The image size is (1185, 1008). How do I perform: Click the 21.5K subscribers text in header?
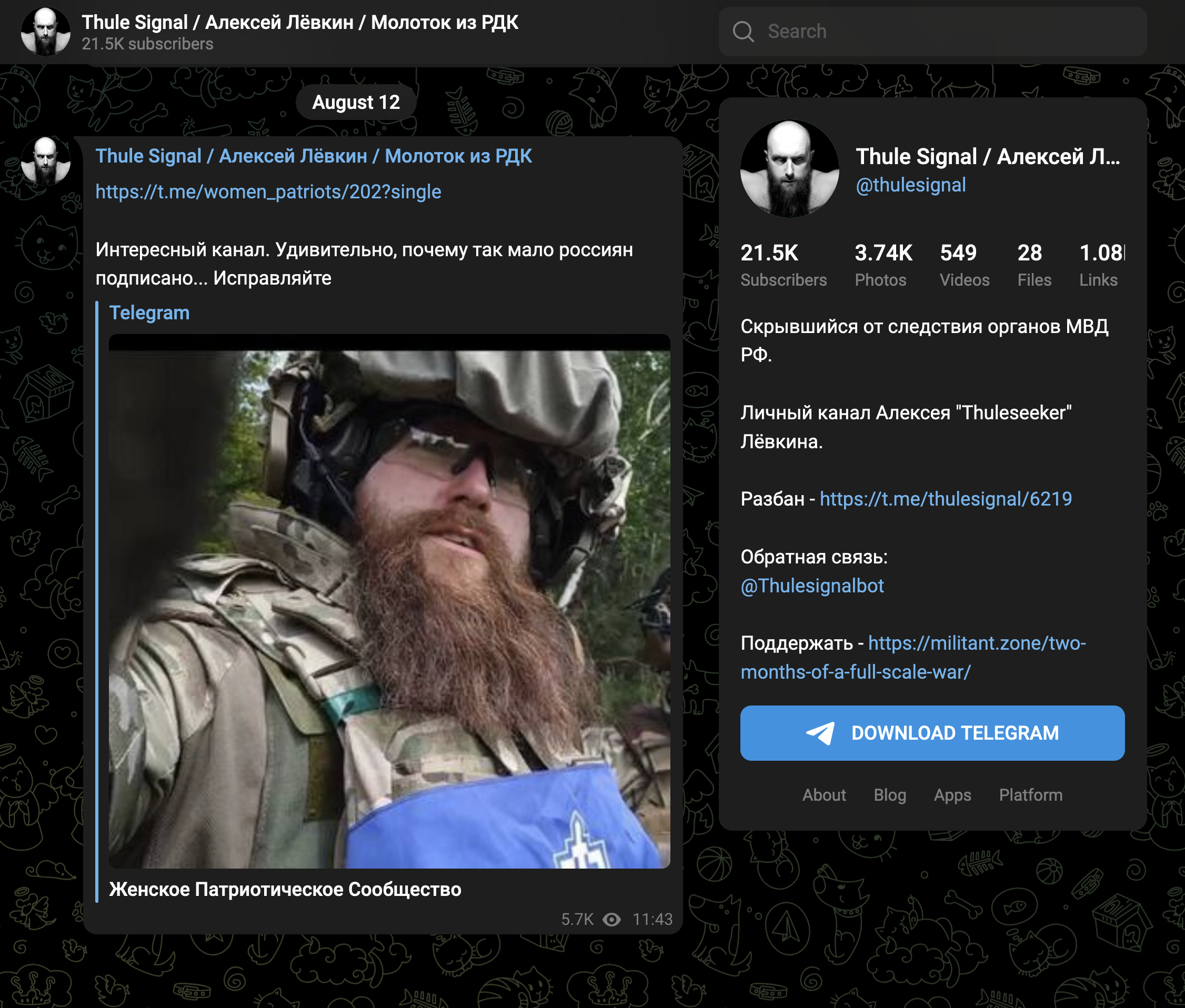tap(147, 44)
